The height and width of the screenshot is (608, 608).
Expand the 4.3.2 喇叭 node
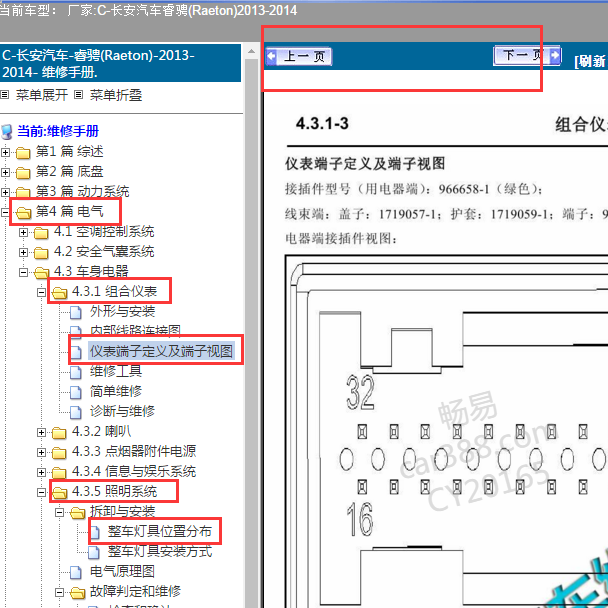pyautogui.click(x=41, y=432)
